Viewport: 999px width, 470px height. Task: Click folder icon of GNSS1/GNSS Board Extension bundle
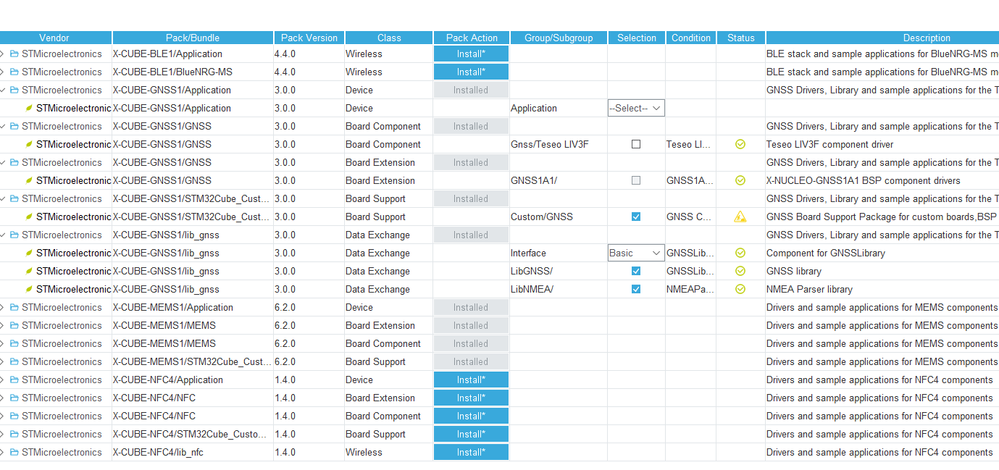tap(14, 162)
